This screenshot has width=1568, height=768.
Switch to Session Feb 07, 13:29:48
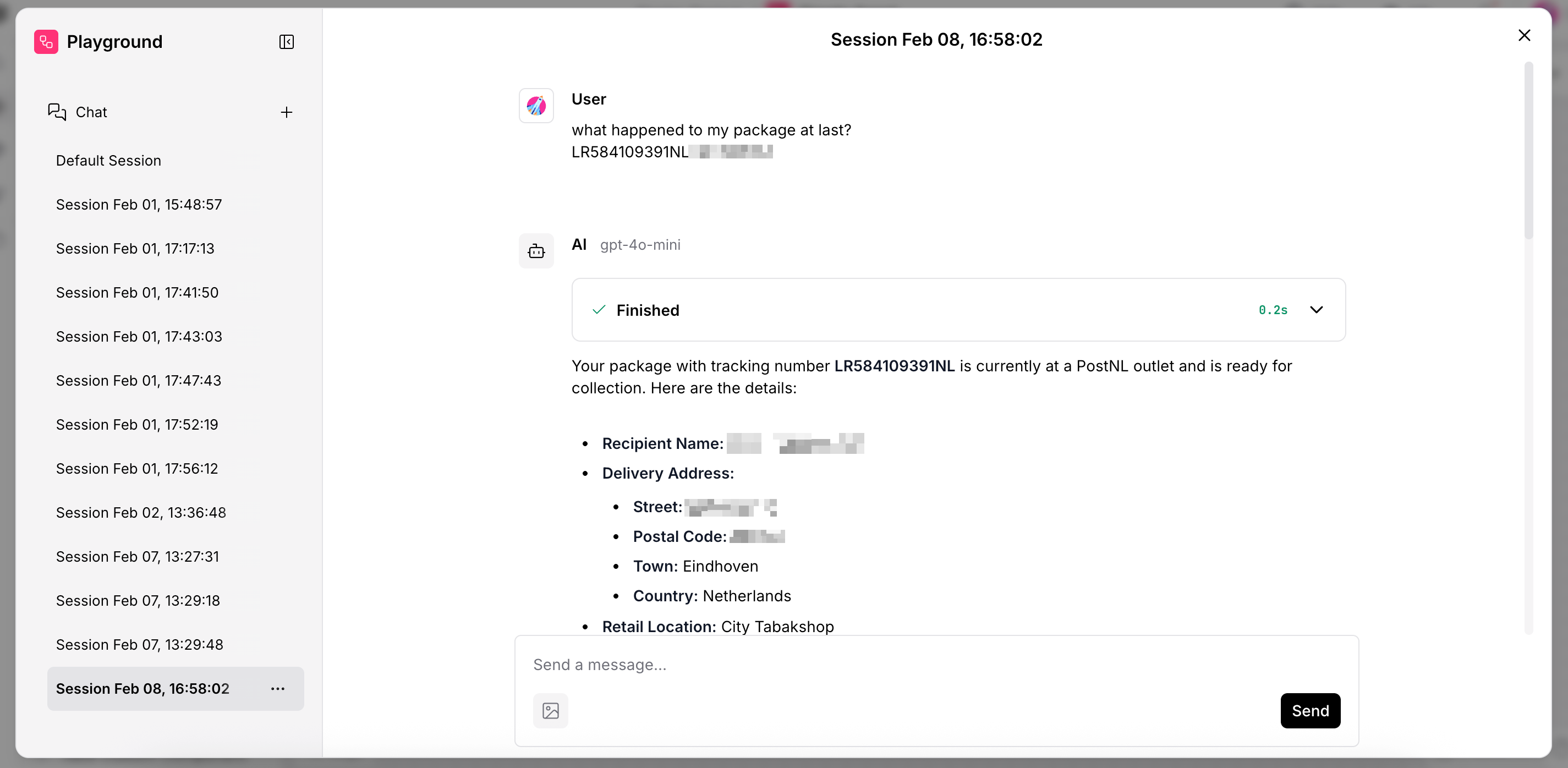(139, 644)
